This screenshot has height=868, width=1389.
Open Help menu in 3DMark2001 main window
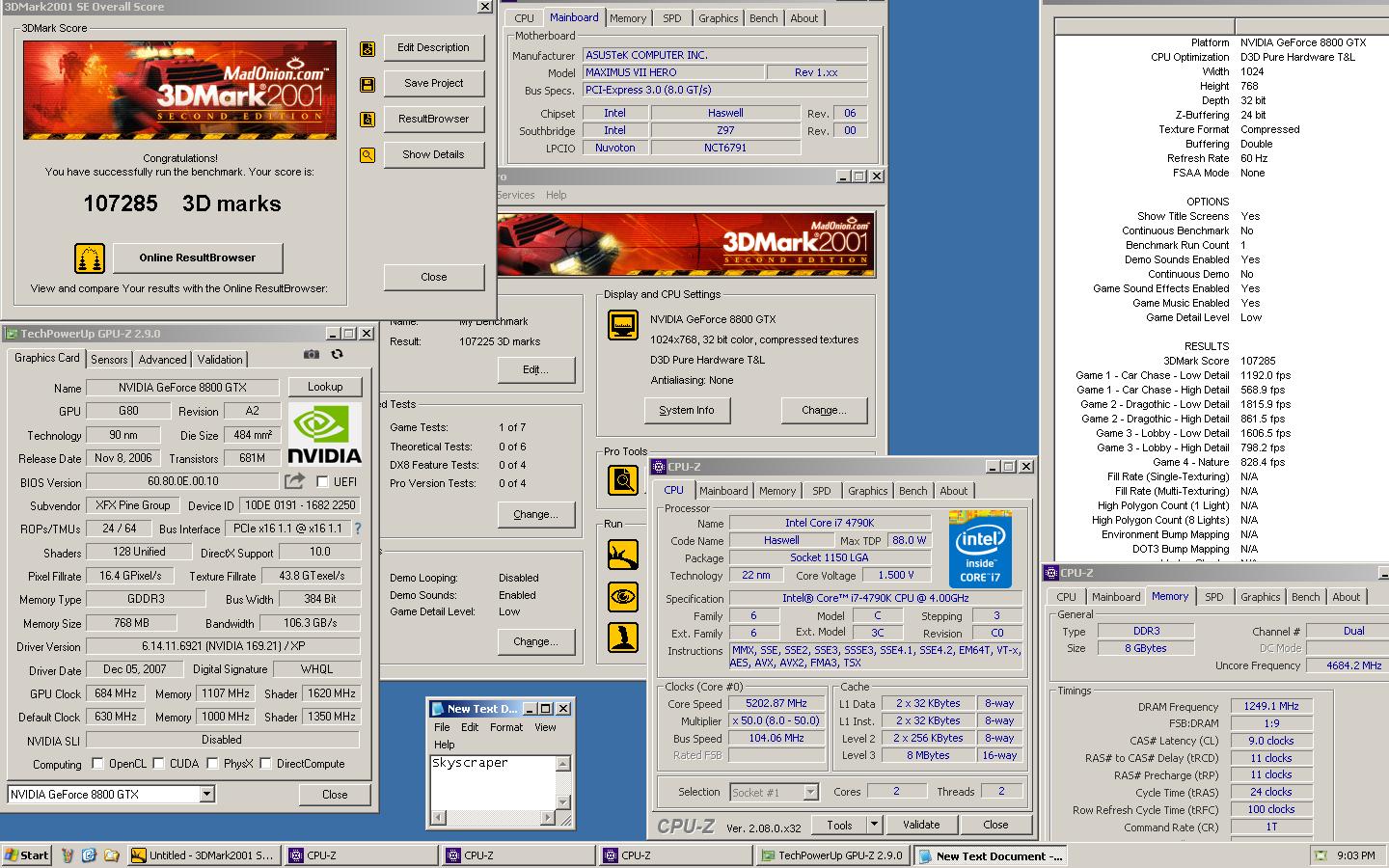557,195
